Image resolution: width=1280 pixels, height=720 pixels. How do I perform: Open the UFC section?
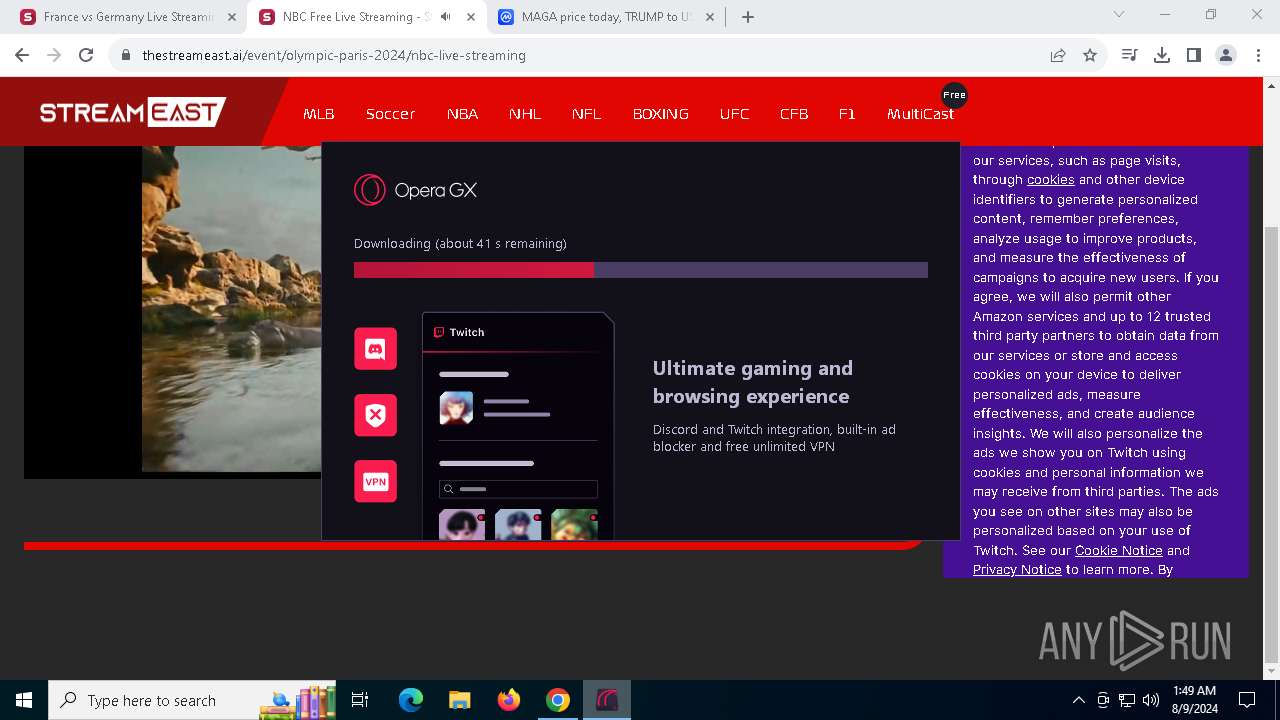pyautogui.click(x=735, y=114)
